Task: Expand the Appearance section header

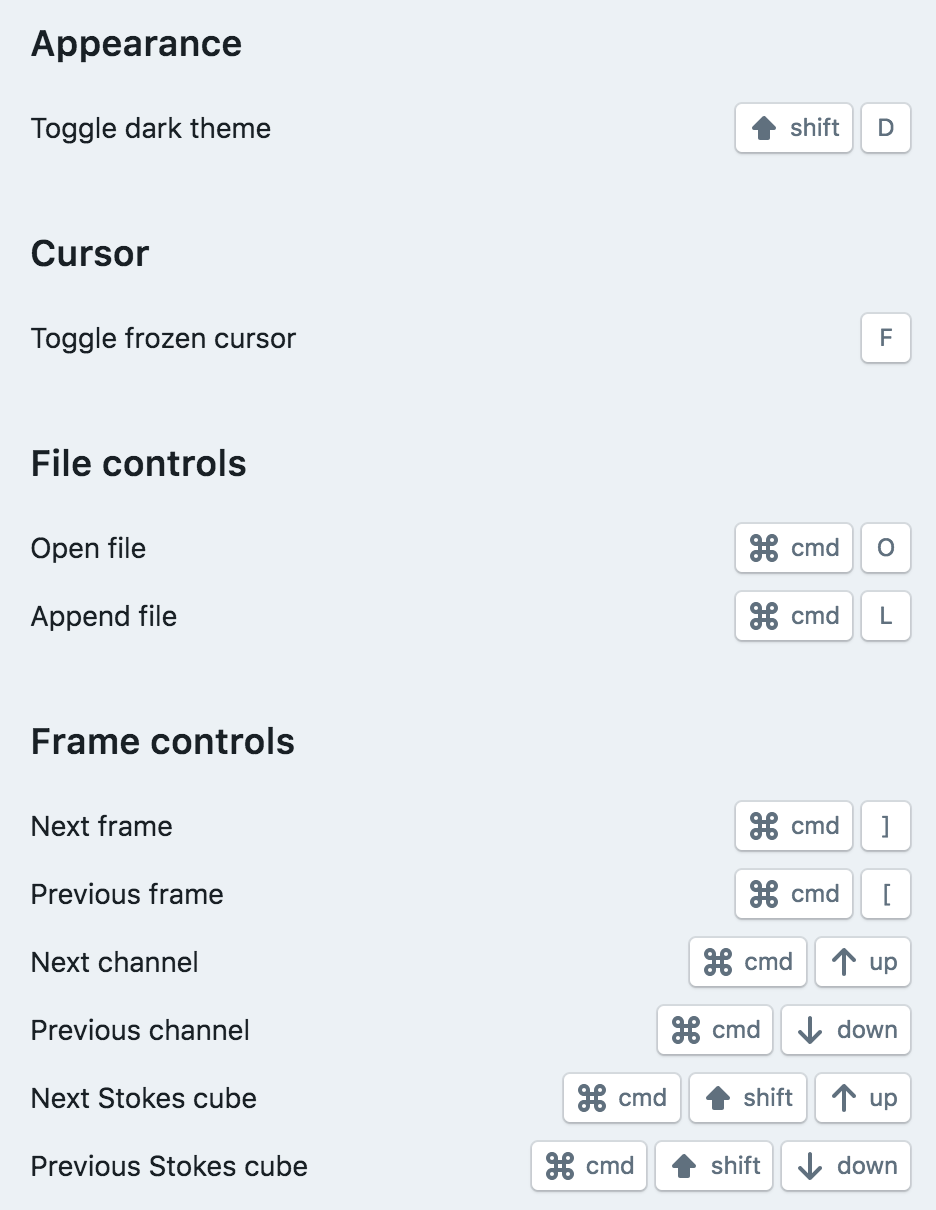Action: click(137, 43)
